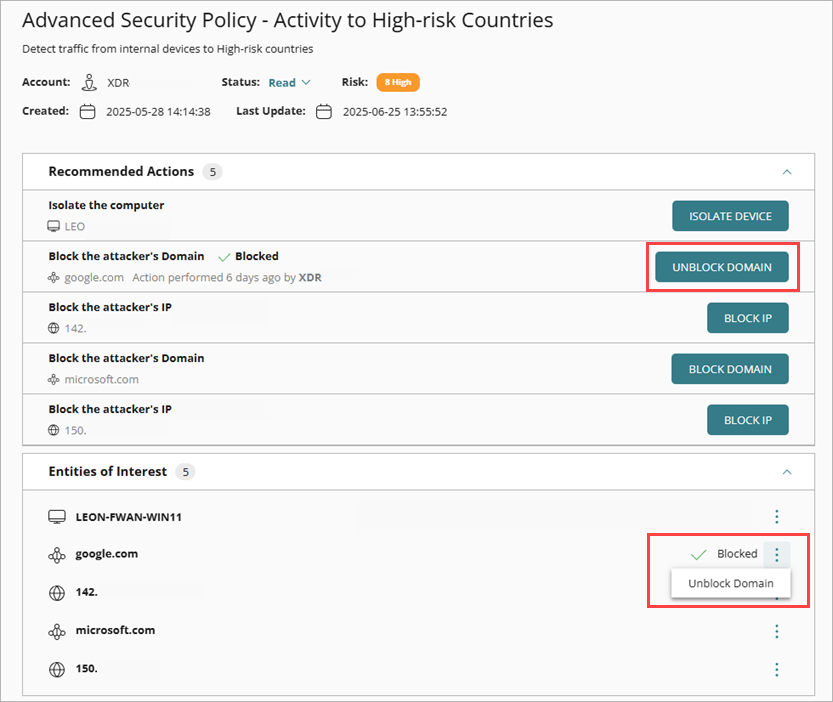Image resolution: width=833 pixels, height=702 pixels.
Task: Select Unblock Domain from the context menu
Action: click(730, 583)
